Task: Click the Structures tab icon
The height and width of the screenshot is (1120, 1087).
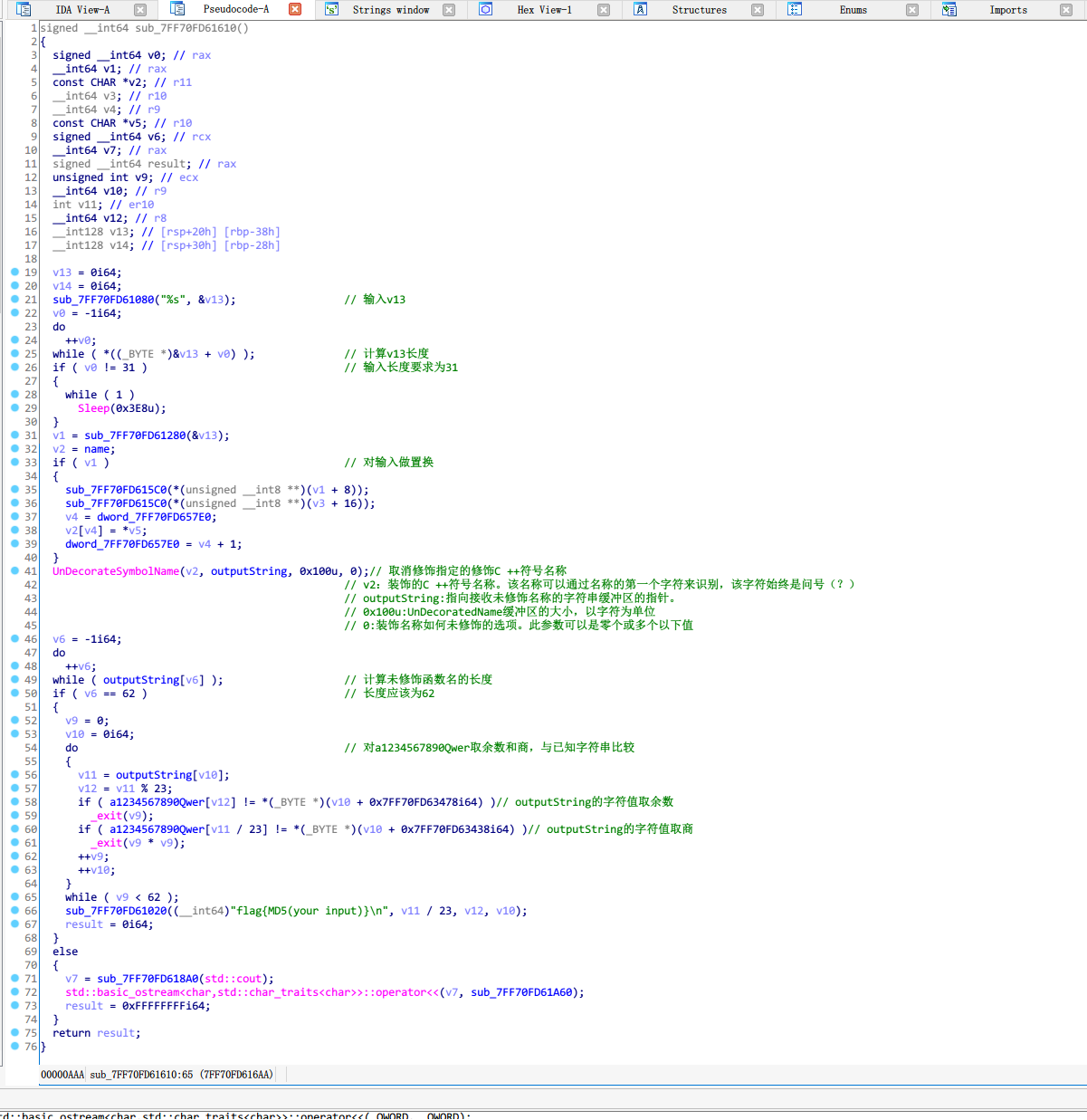Action: coord(640,9)
